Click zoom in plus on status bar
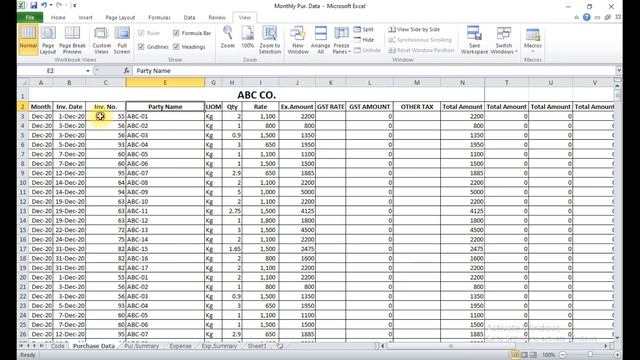Image resolution: width=640 pixels, height=360 pixels. tap(617, 355)
